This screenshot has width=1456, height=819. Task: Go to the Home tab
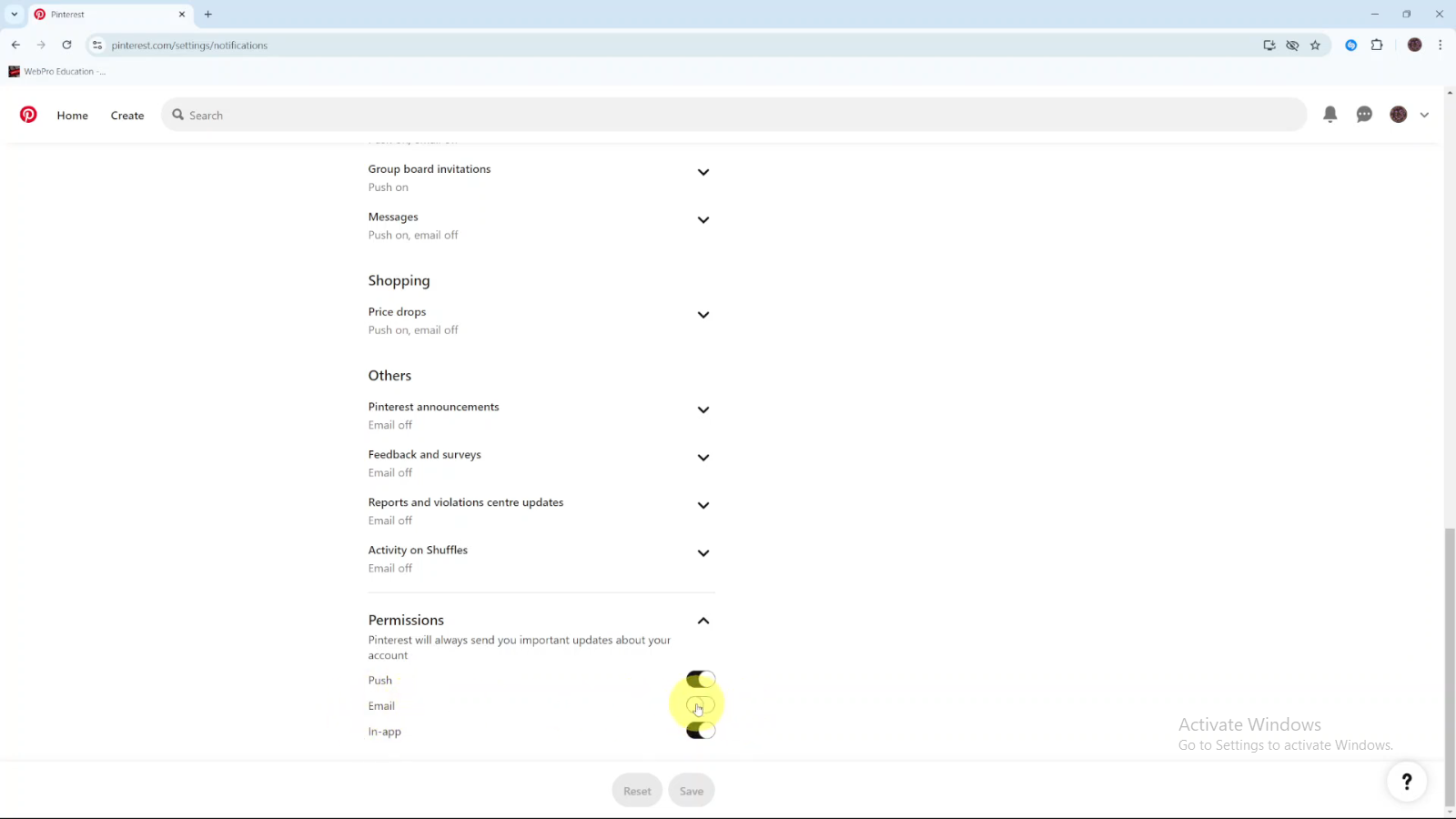click(73, 116)
